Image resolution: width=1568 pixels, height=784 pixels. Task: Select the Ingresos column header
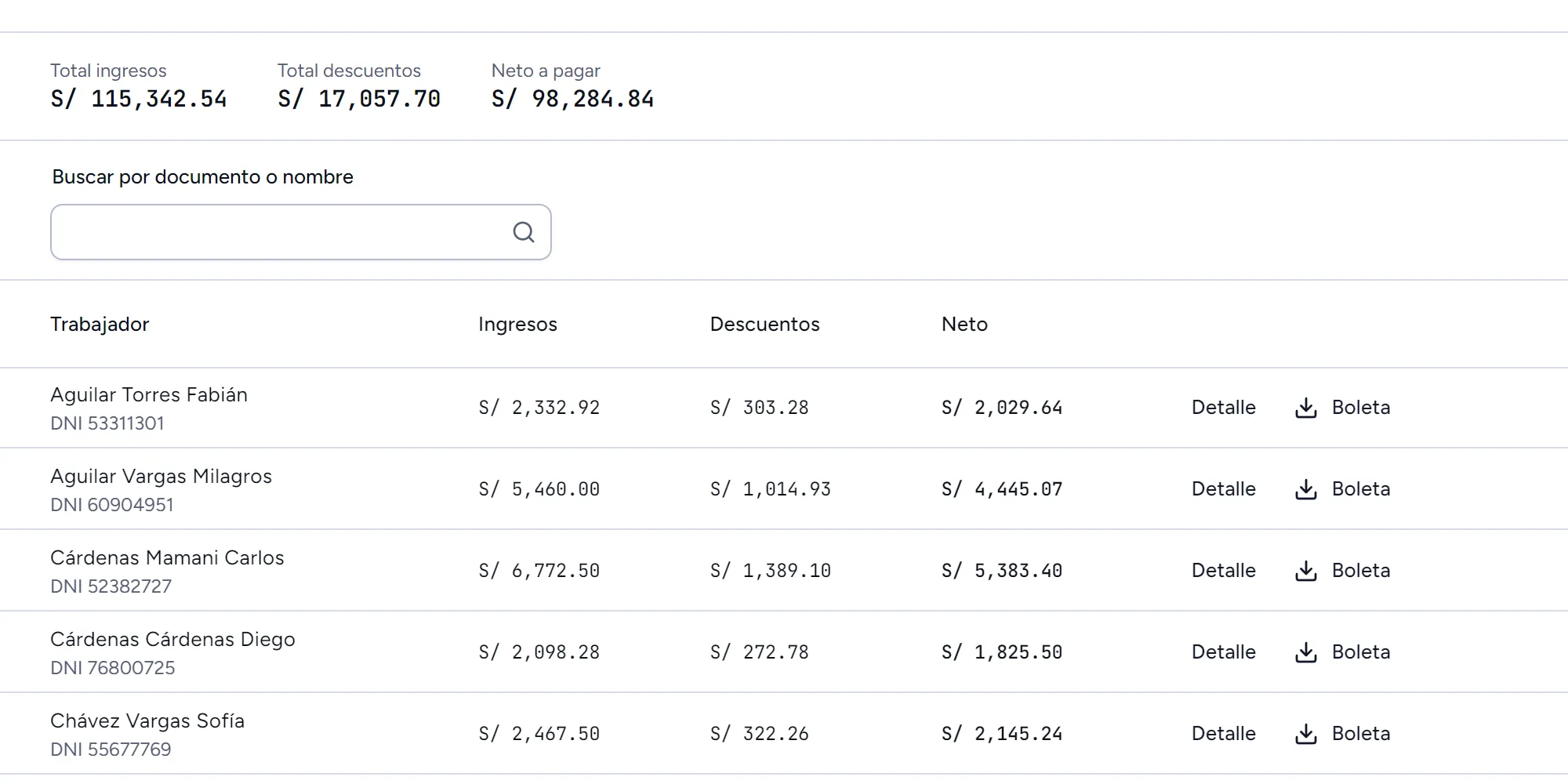pyautogui.click(x=517, y=325)
